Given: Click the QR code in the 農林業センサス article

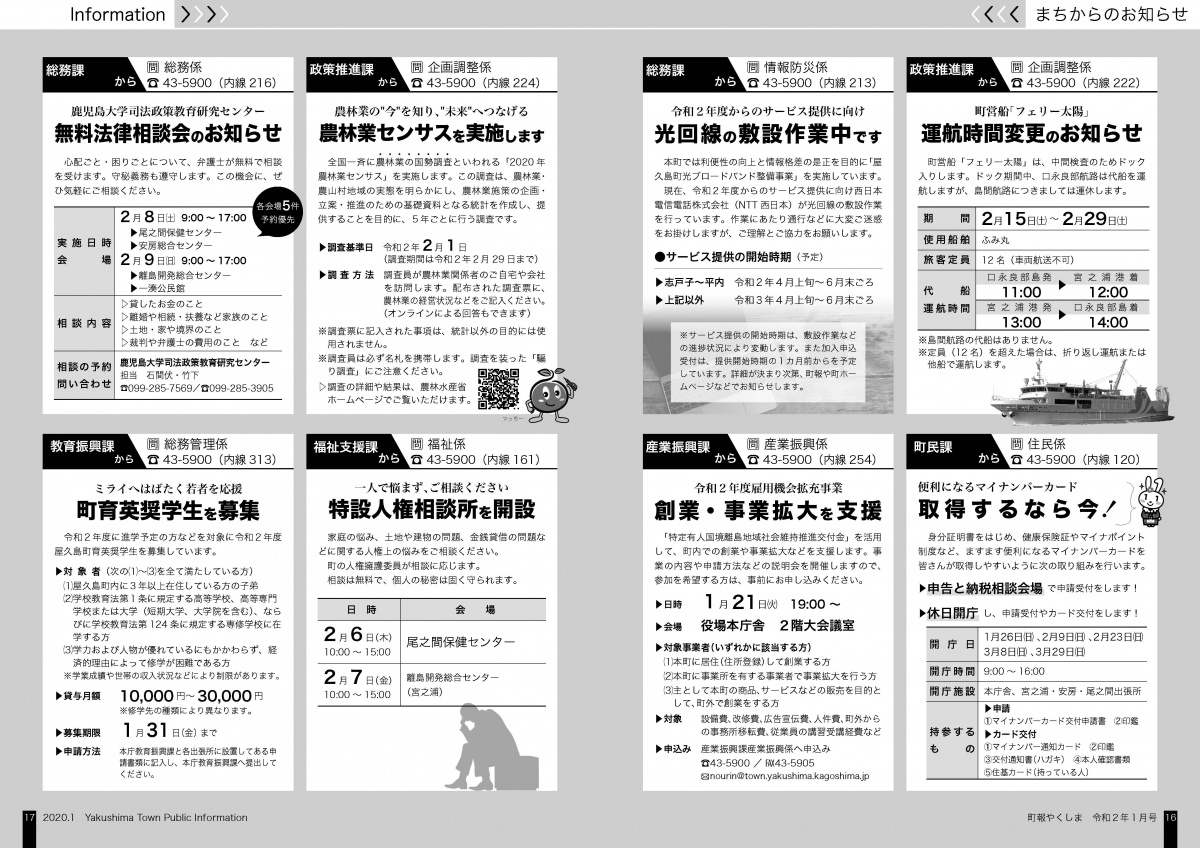Looking at the screenshot, I should click(x=498, y=390).
